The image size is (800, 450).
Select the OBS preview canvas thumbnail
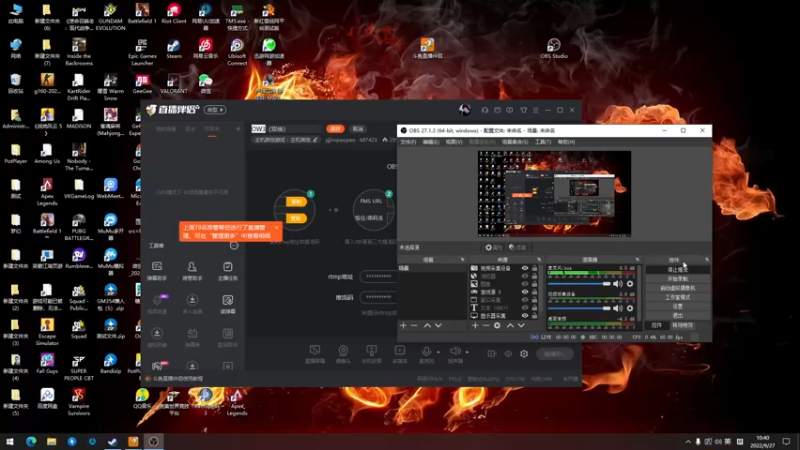[x=554, y=193]
